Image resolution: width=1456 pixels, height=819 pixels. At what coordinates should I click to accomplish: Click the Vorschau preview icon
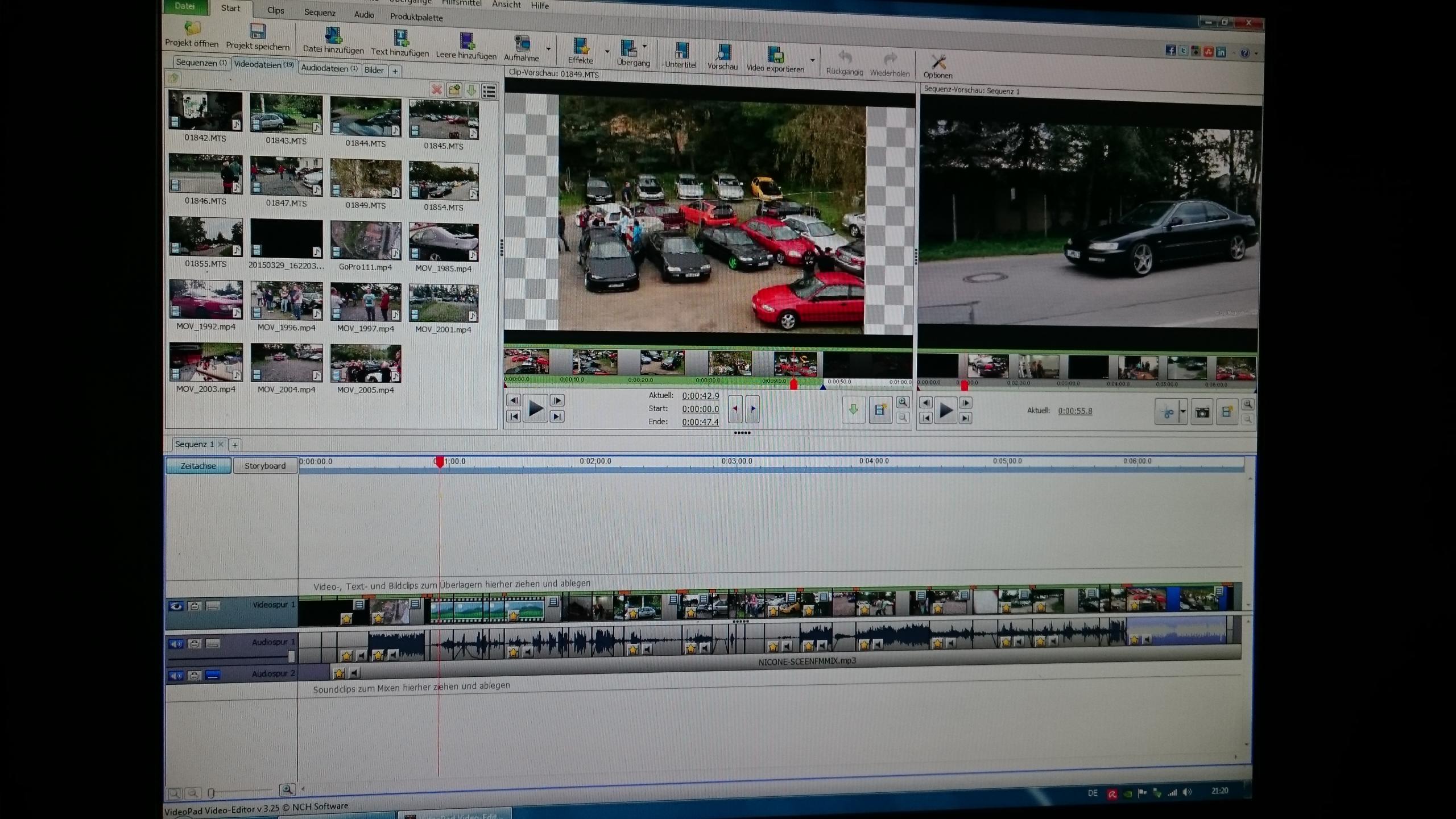(x=723, y=53)
